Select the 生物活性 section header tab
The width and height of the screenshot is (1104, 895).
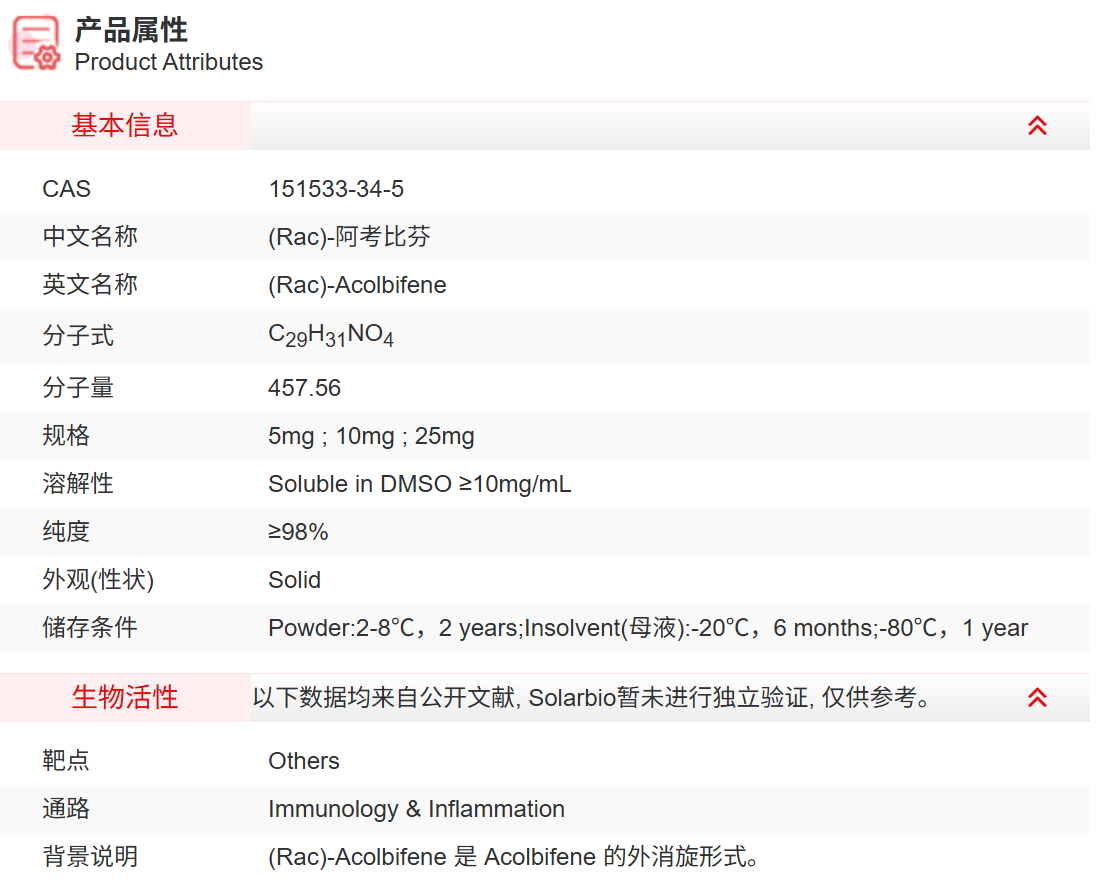pos(125,698)
